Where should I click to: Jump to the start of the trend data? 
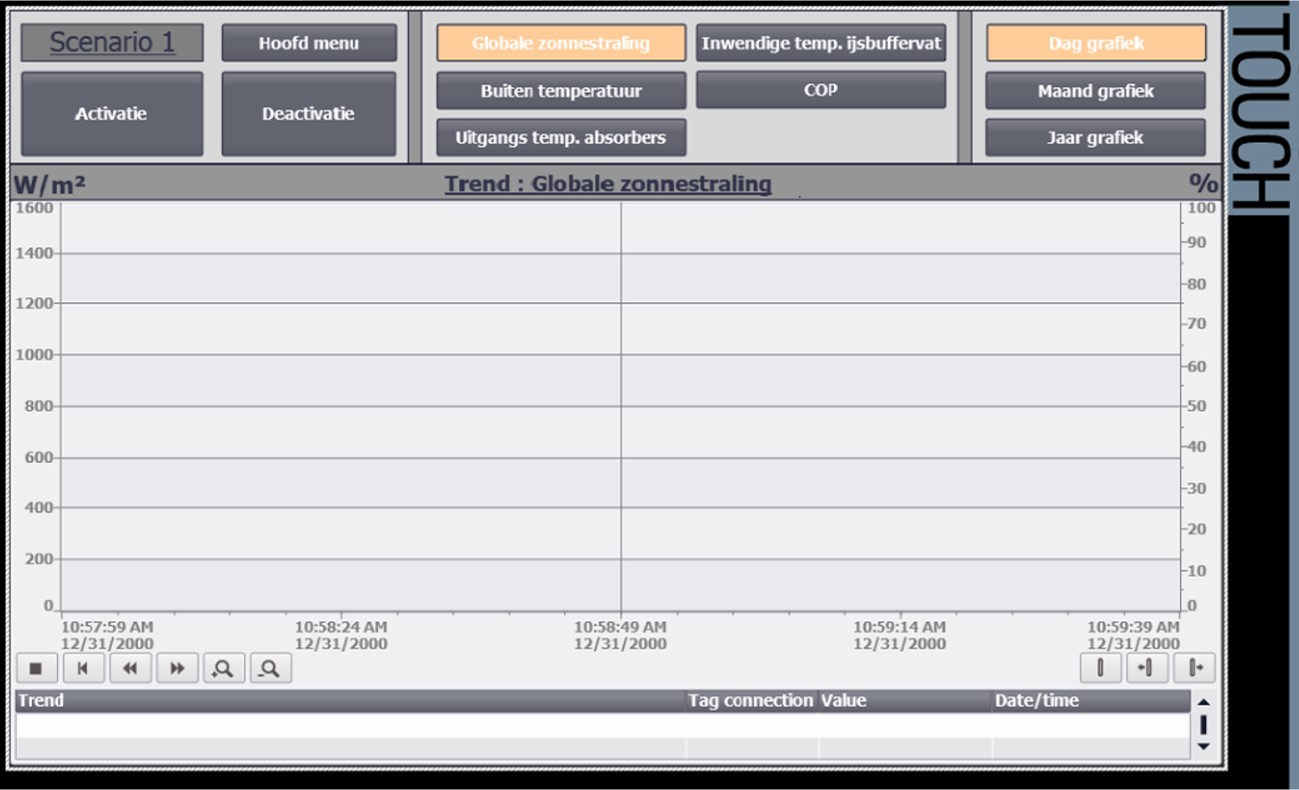(x=84, y=668)
